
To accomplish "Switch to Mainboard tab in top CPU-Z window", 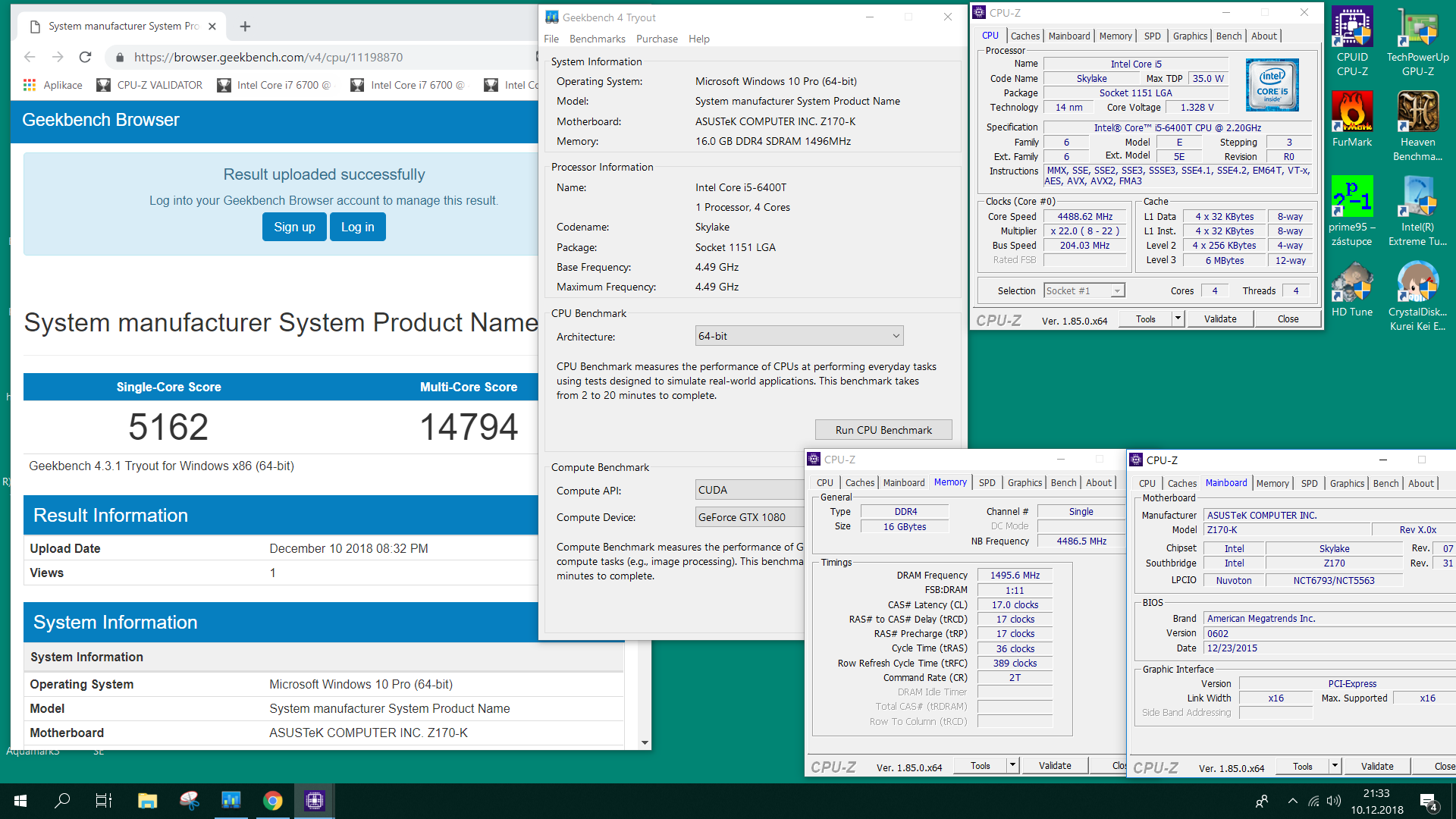I will click(x=1069, y=36).
